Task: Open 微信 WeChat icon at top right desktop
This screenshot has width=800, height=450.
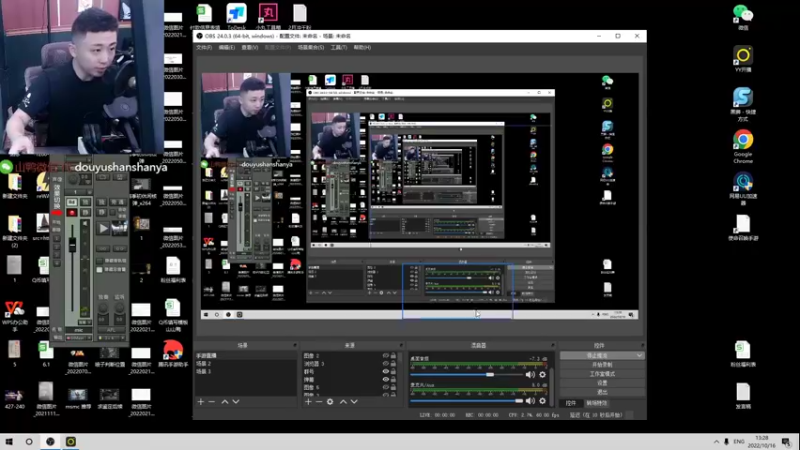Action: [x=743, y=17]
